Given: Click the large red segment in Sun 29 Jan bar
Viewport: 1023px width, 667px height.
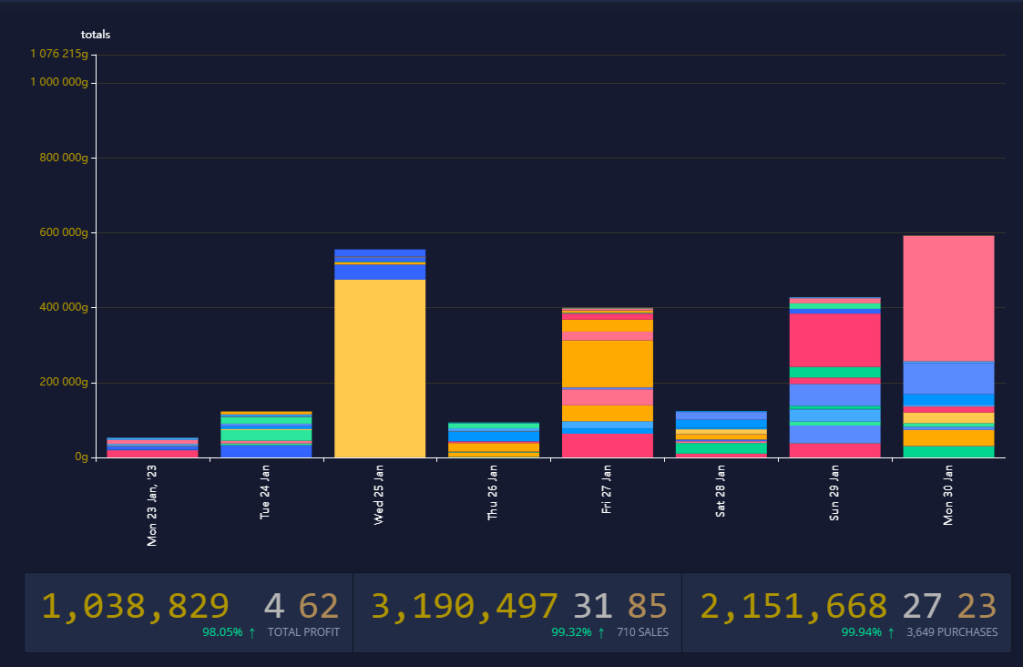Looking at the screenshot, I should [834, 340].
